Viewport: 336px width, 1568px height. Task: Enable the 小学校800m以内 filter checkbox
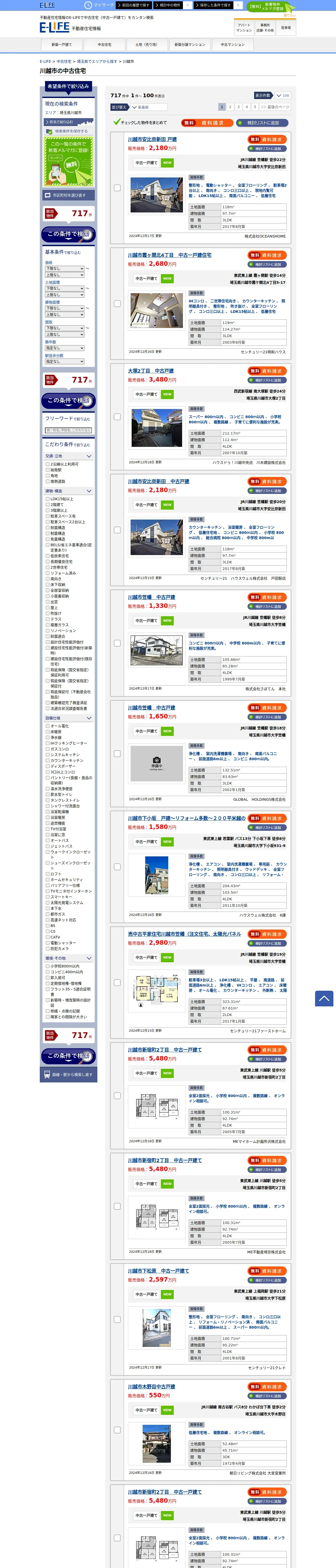pyautogui.click(x=48, y=966)
